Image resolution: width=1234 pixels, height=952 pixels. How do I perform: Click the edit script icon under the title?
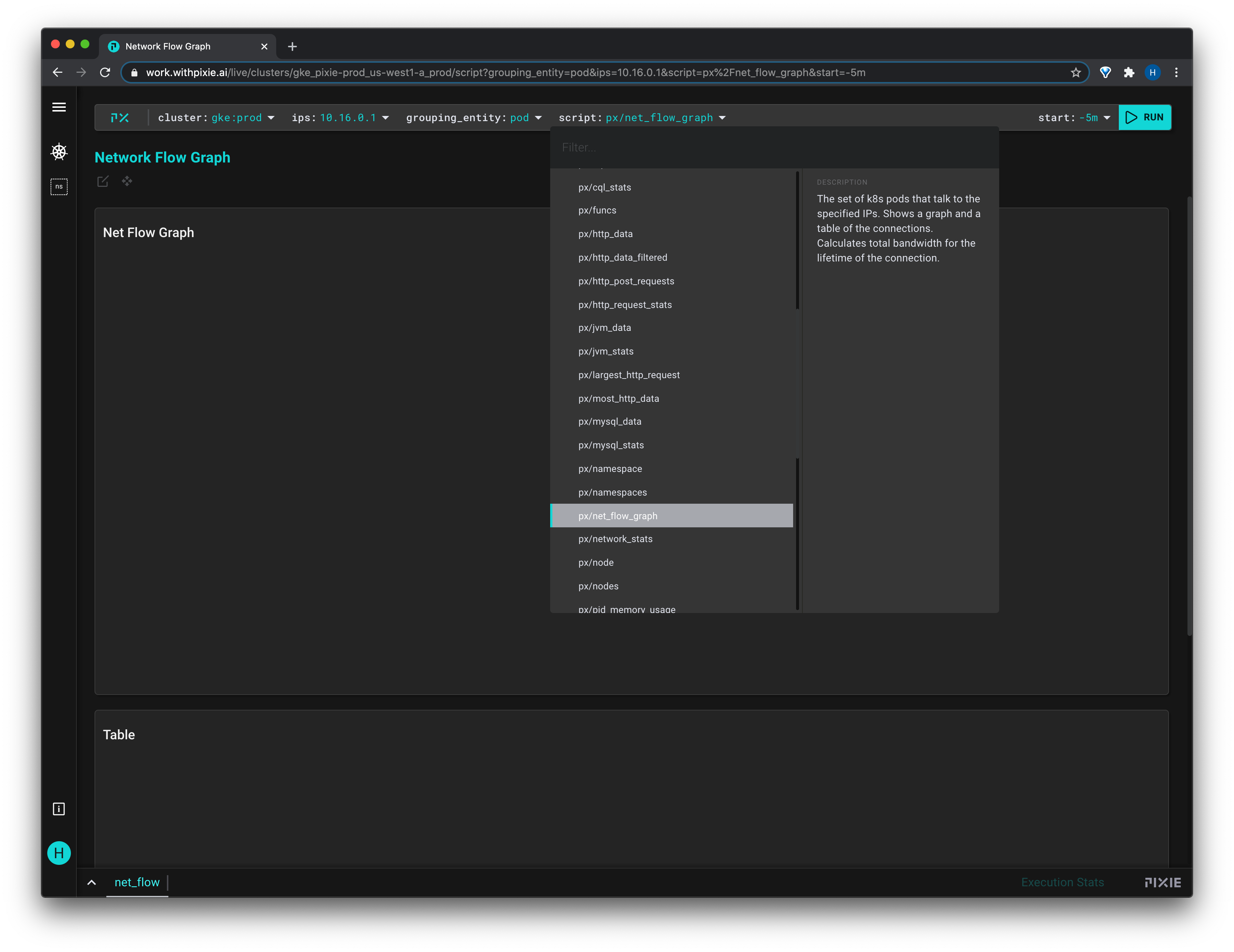click(x=103, y=181)
